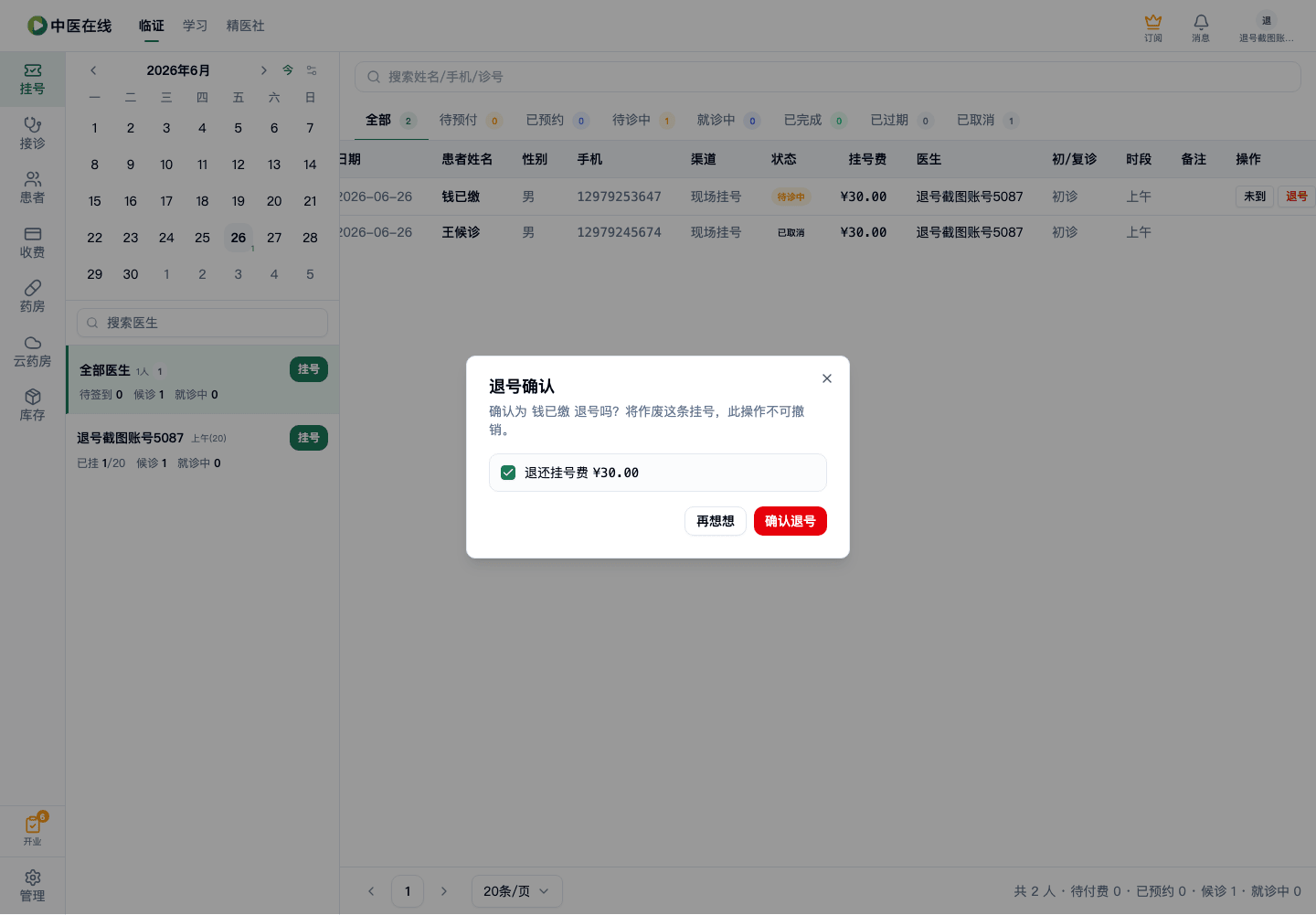Open the 药房 pill sidebar icon

click(32, 297)
